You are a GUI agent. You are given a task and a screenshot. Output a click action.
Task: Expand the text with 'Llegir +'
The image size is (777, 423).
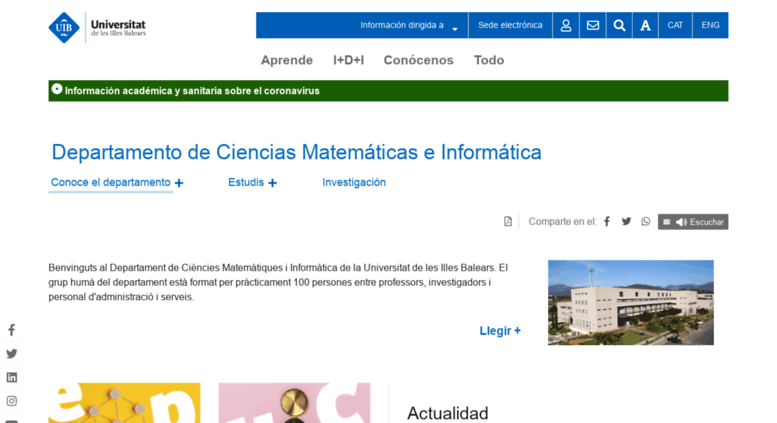[500, 331]
